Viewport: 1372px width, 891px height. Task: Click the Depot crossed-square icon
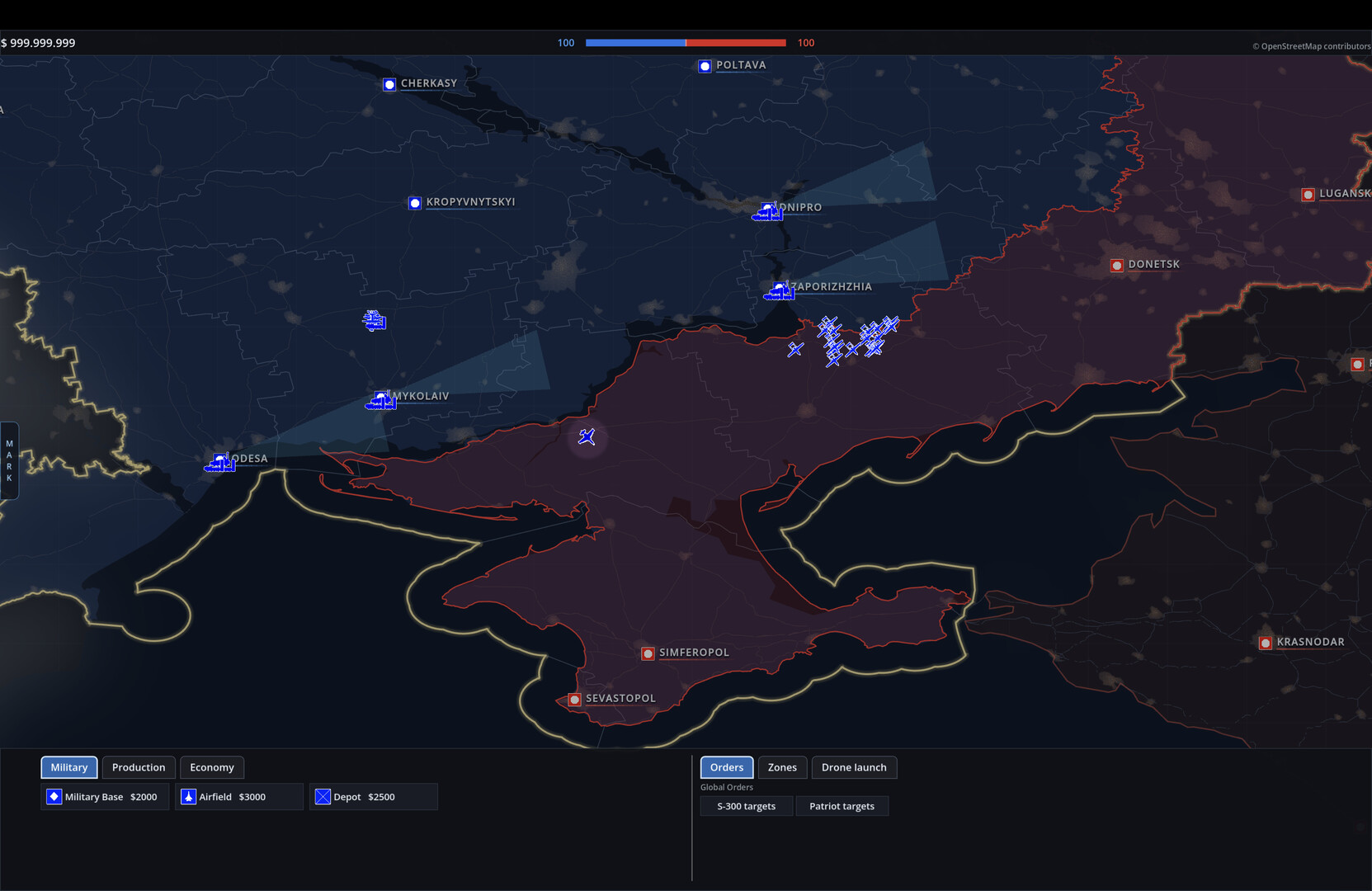tap(323, 796)
